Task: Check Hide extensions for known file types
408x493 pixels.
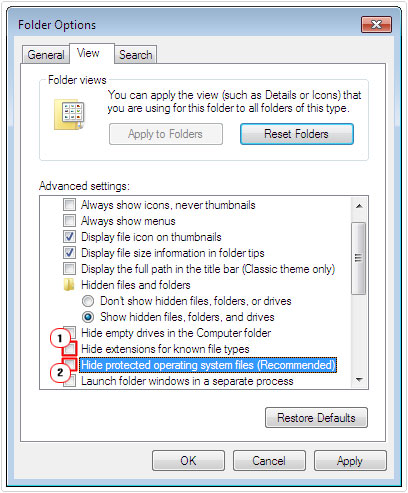Action: [70, 349]
